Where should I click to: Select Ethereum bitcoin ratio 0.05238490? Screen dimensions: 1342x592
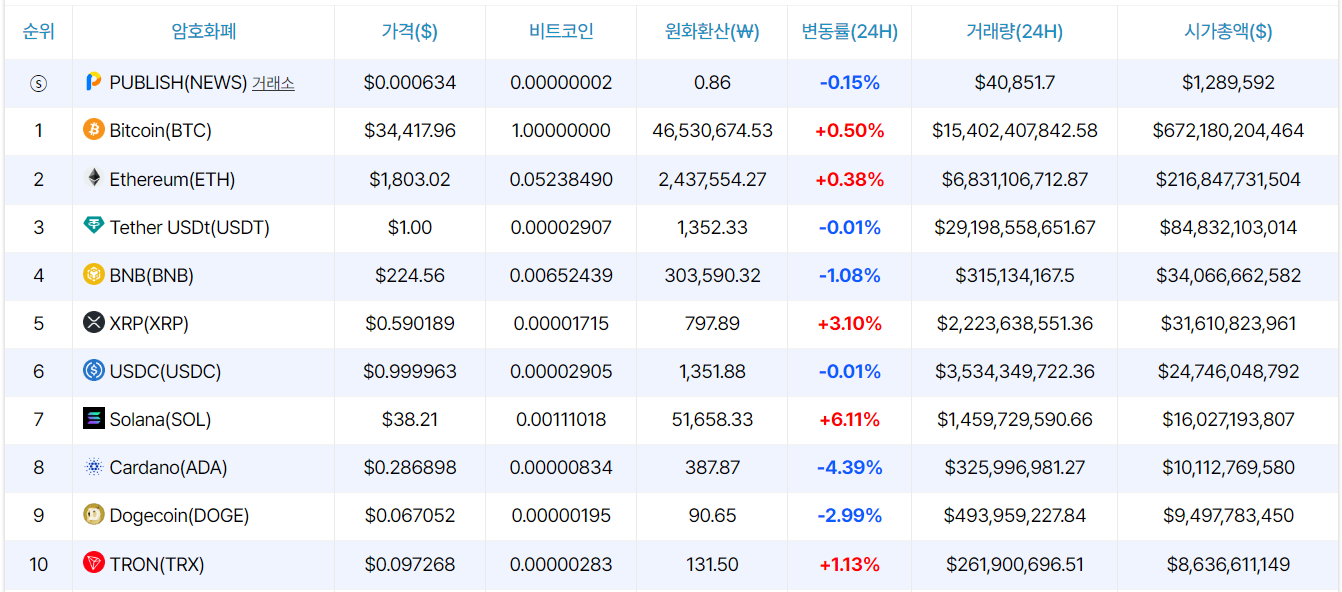[561, 179]
